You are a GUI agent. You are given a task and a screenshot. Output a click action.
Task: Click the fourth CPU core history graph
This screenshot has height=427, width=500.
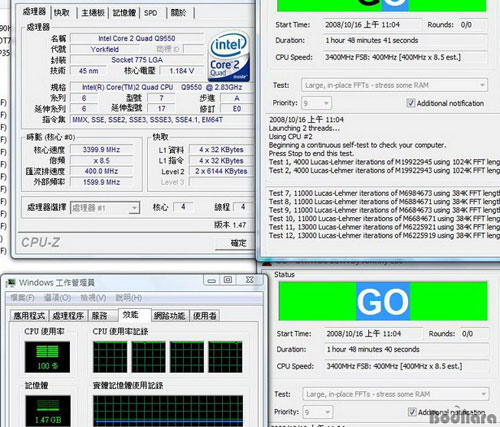pyautogui.click(x=225, y=357)
